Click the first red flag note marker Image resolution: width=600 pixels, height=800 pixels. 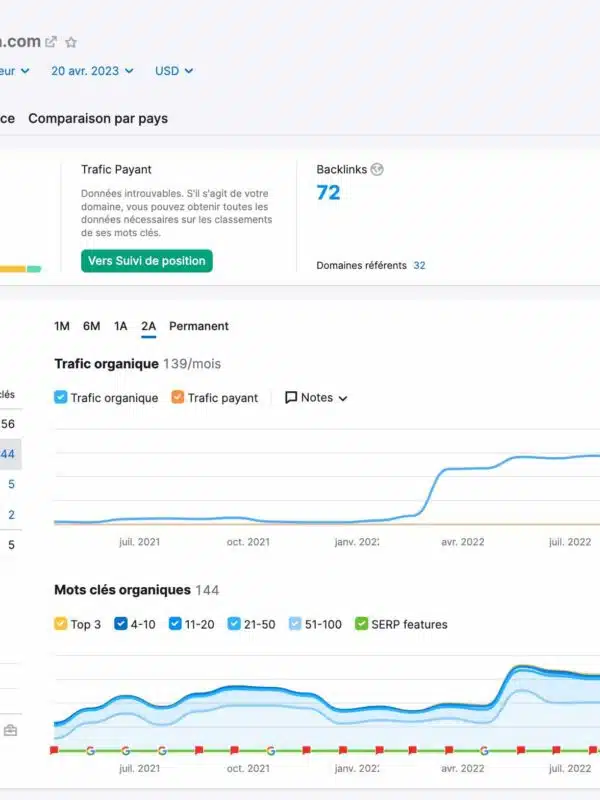tap(54, 750)
